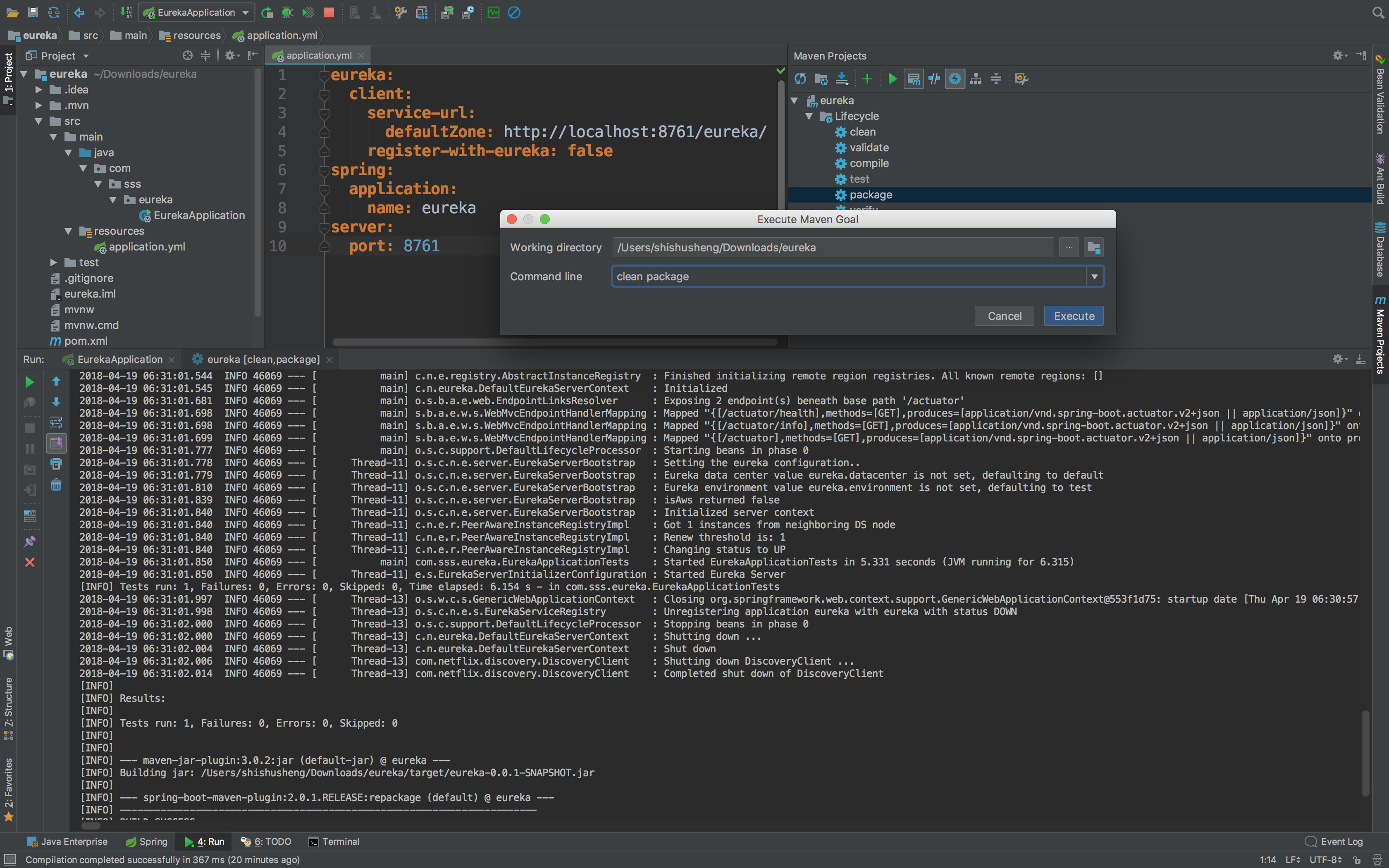This screenshot has height=868, width=1389.
Task: Open Maven Settings wrench icon
Action: (x=1021, y=79)
